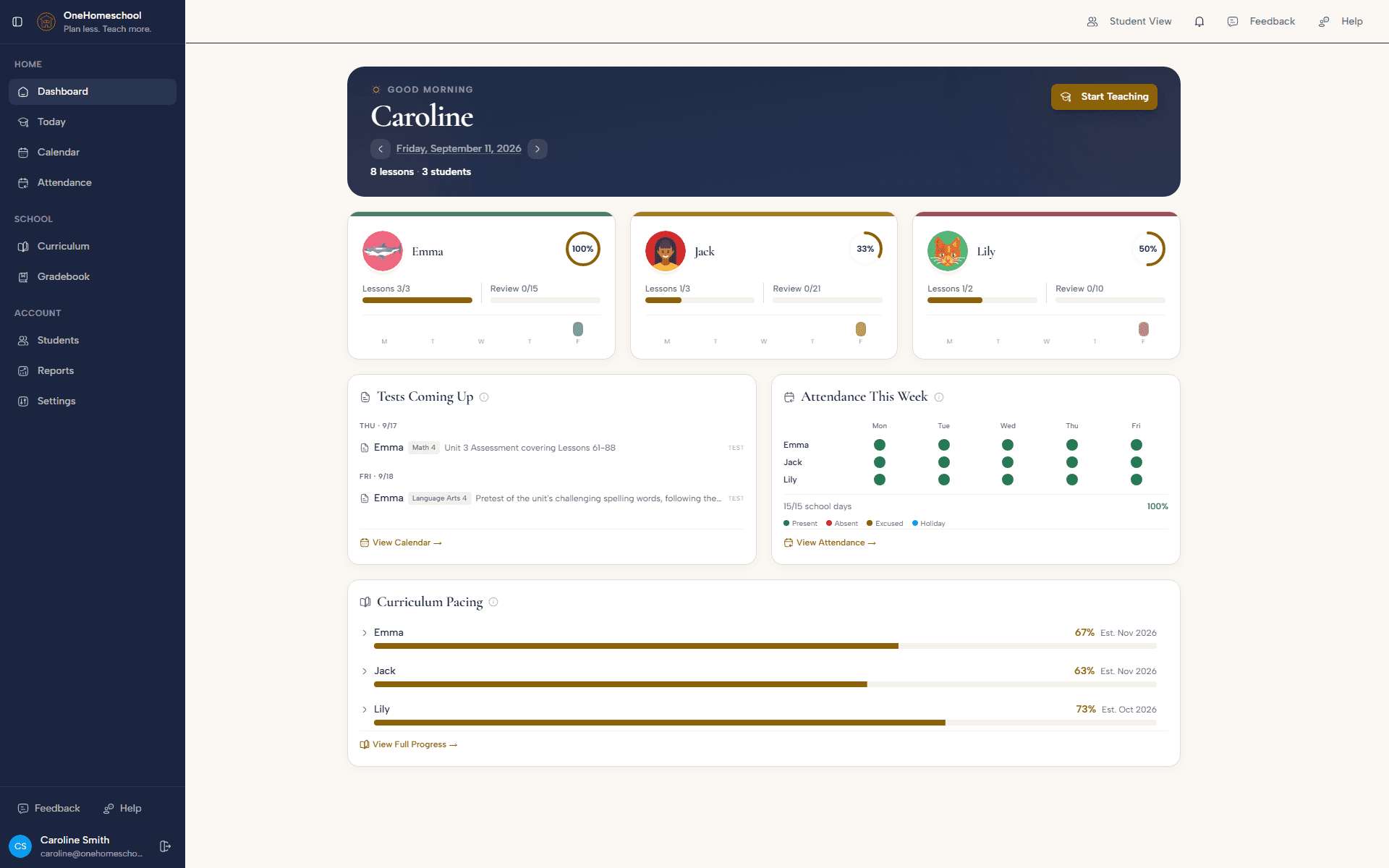Click the graduation cap icon in Start Teaching
The height and width of the screenshot is (868, 1389).
[x=1066, y=97]
